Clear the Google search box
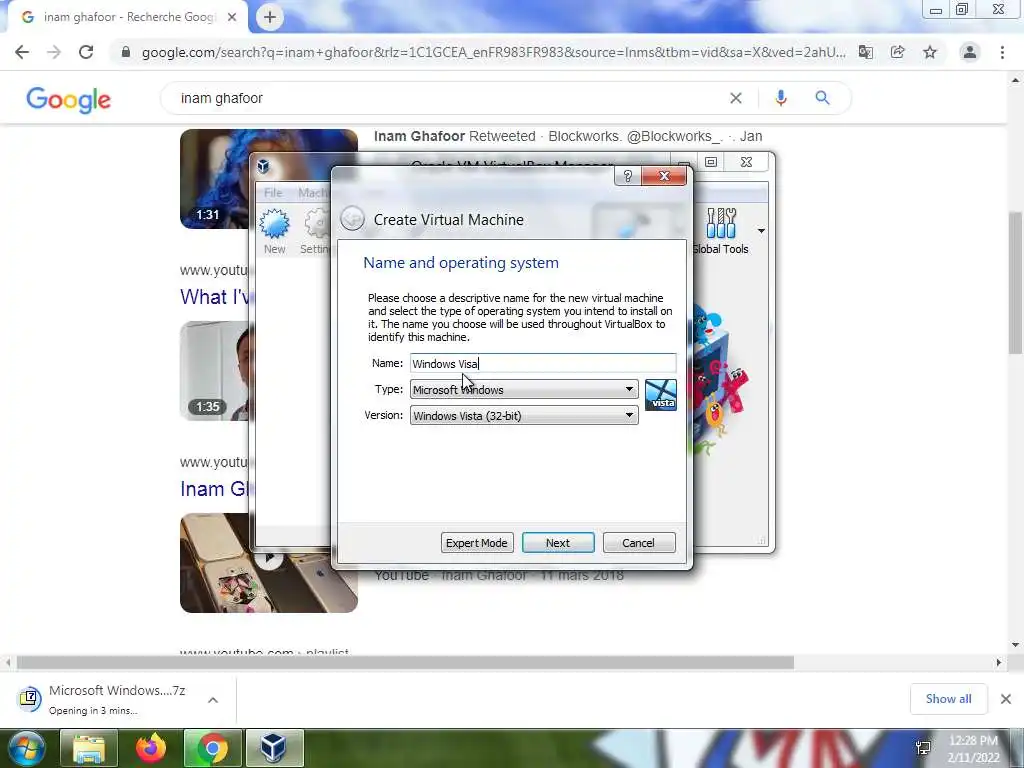This screenshot has width=1024, height=768. coord(736,98)
